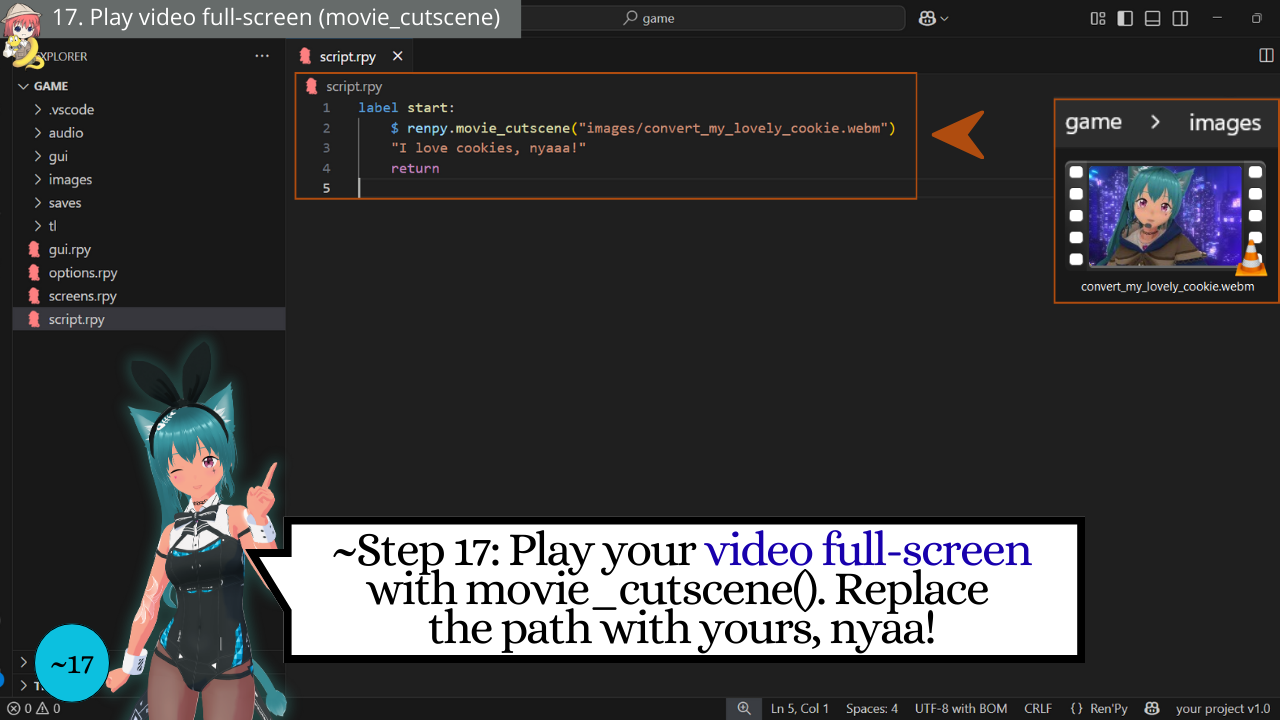The image size is (1280, 720).
Task: Open the Problems errors and warnings indicator
Action: pyautogui.click(x=34, y=709)
